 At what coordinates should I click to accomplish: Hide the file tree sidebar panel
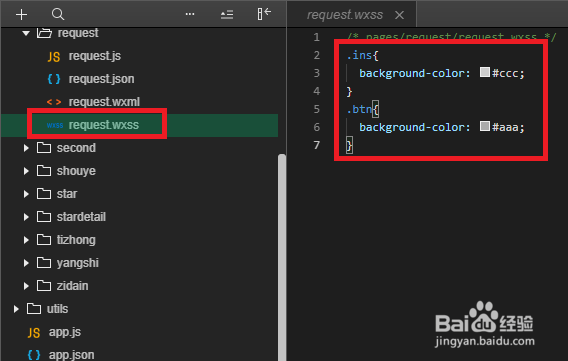tap(264, 14)
